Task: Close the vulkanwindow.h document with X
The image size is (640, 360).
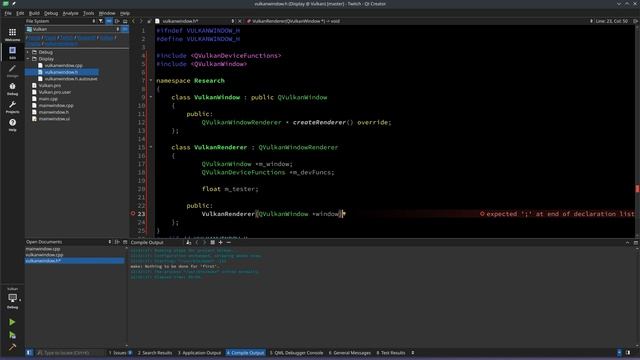Action: [240, 21]
